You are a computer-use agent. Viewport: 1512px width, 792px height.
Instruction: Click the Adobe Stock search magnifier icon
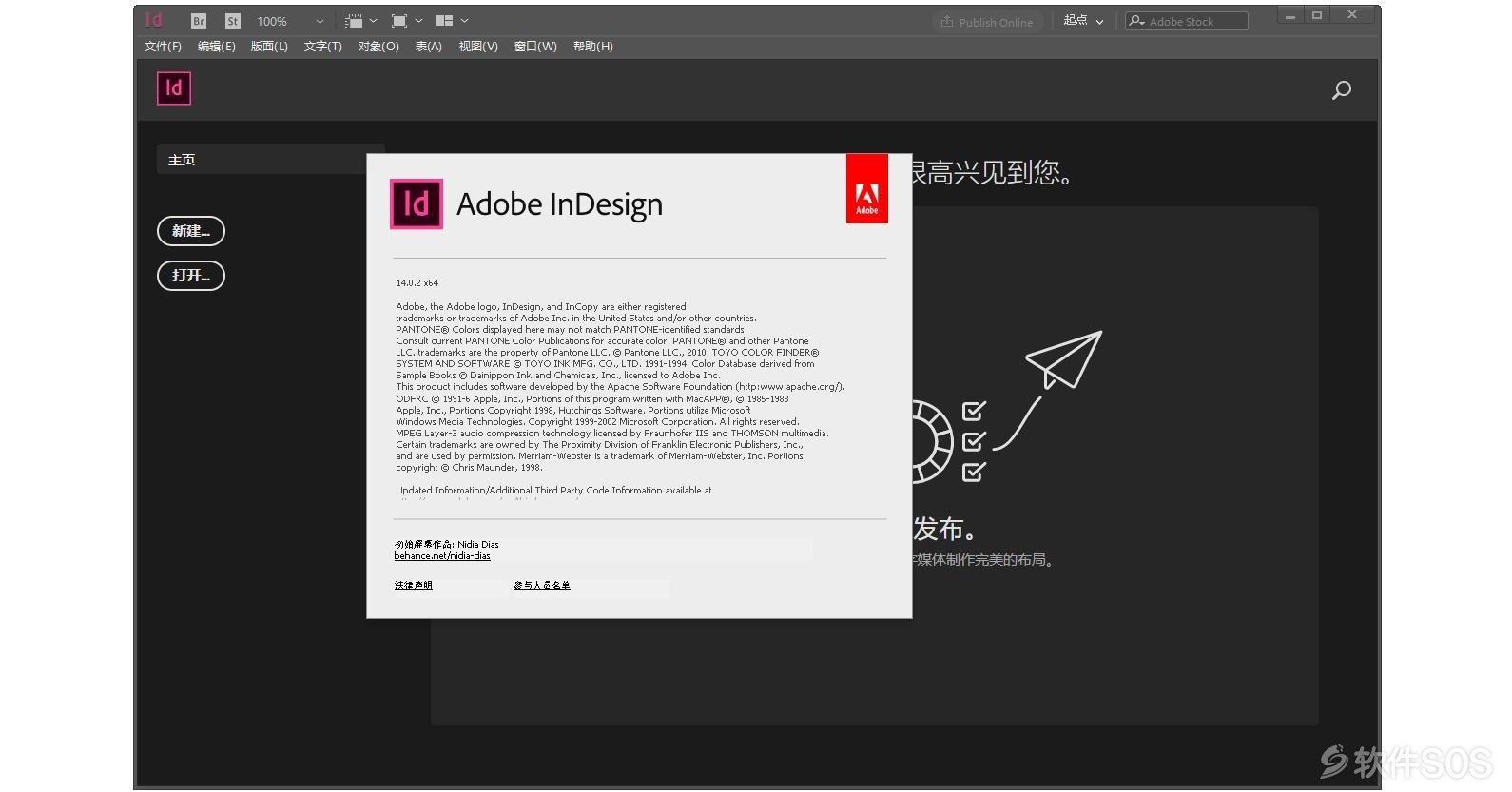coord(1136,21)
